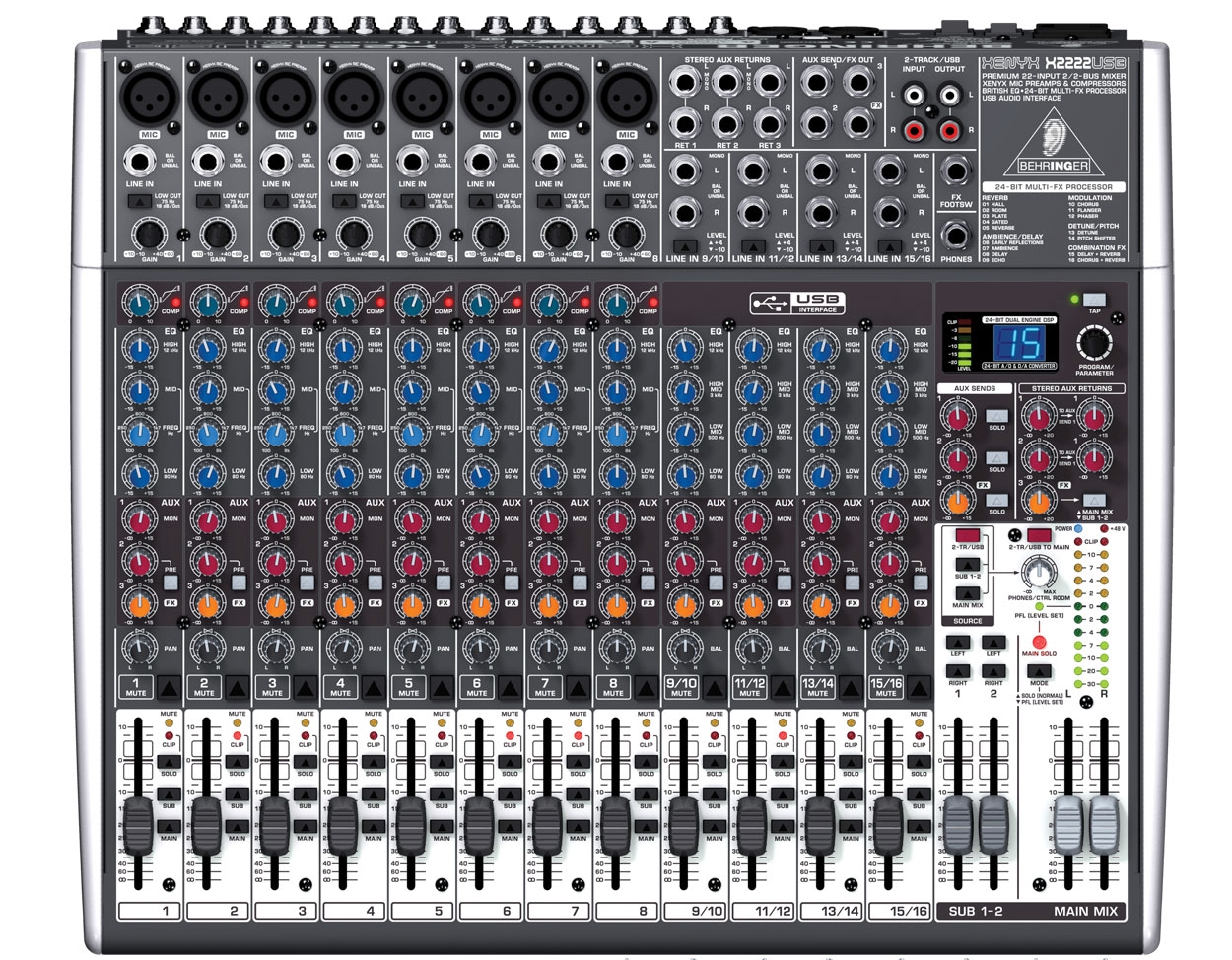Click the PROGRAM/PARAMETER rotary knob
Screen dimensions: 1232x960
(1093, 343)
